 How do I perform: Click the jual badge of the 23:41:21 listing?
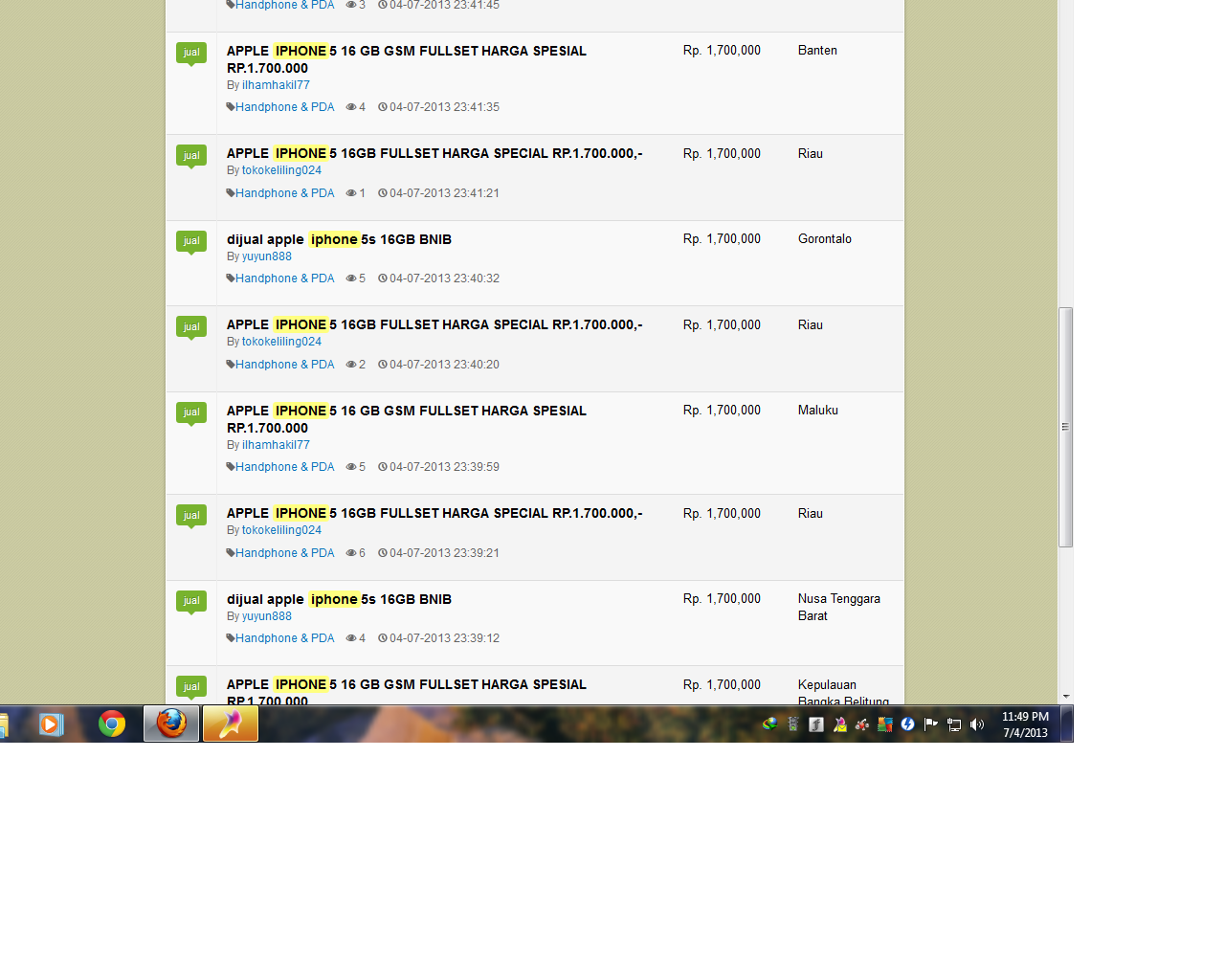191,156
